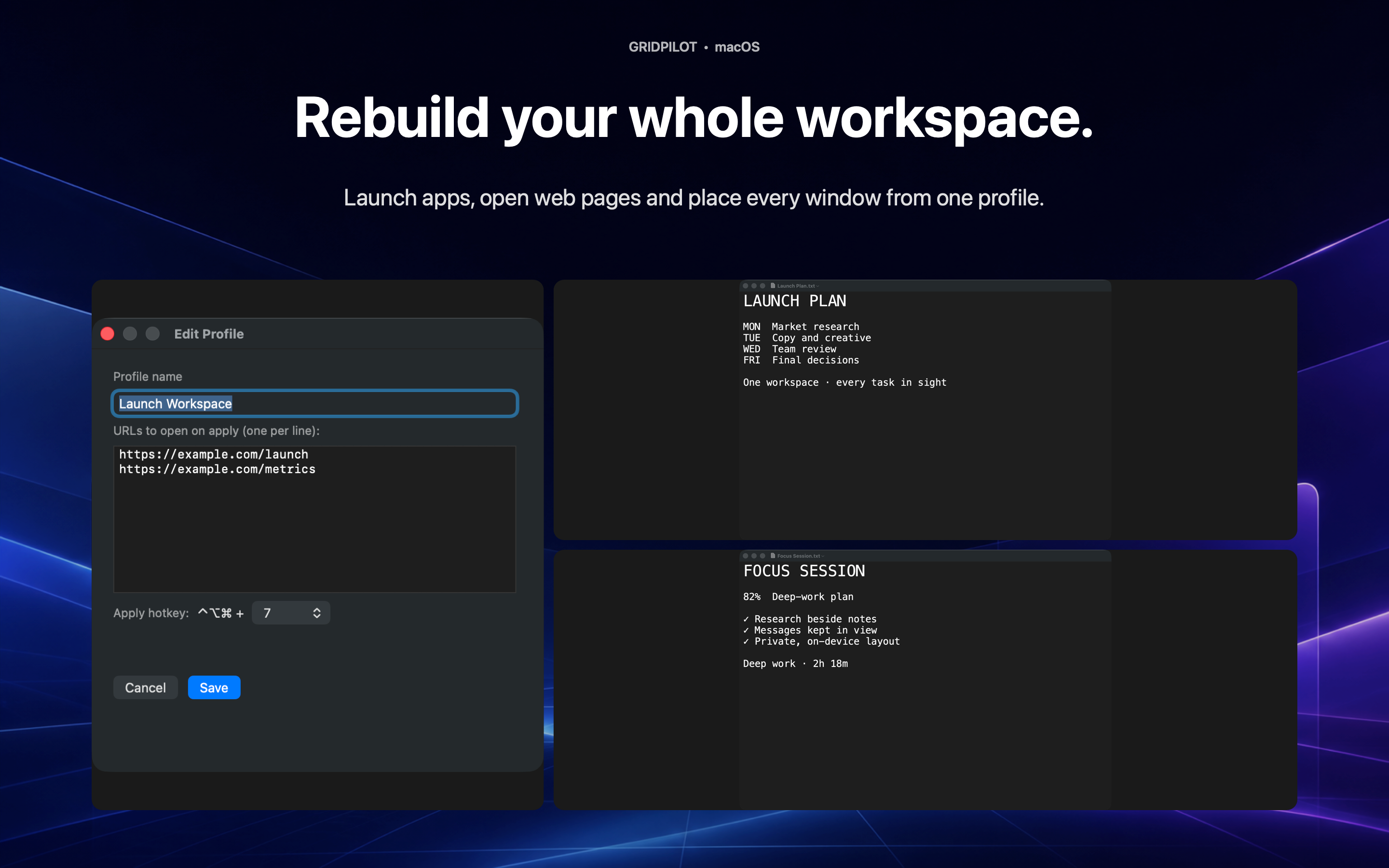Click 'One workspace · every task in sight' line
This screenshot has height=868, width=1389.
844,382
